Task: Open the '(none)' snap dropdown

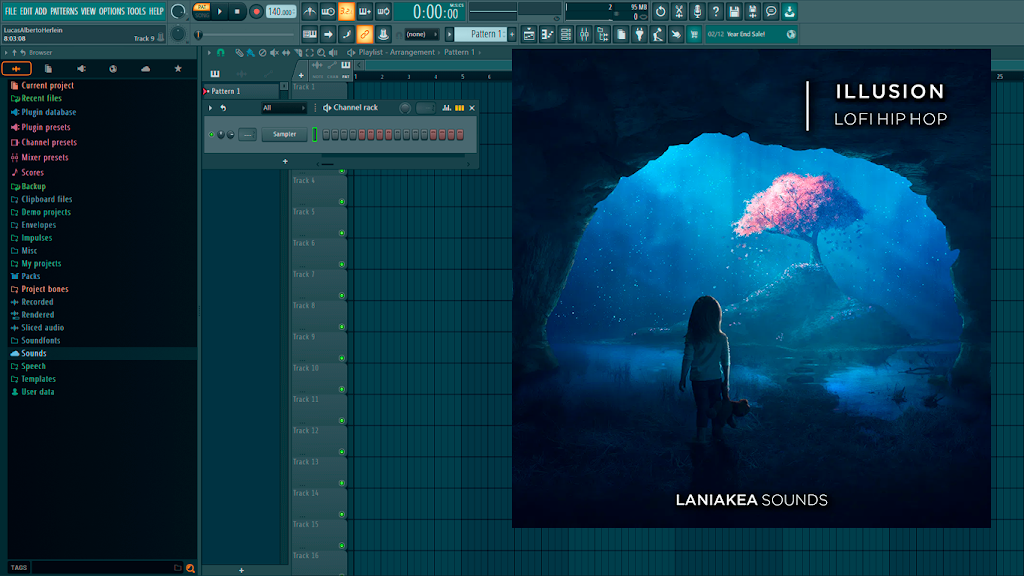Action: point(421,34)
